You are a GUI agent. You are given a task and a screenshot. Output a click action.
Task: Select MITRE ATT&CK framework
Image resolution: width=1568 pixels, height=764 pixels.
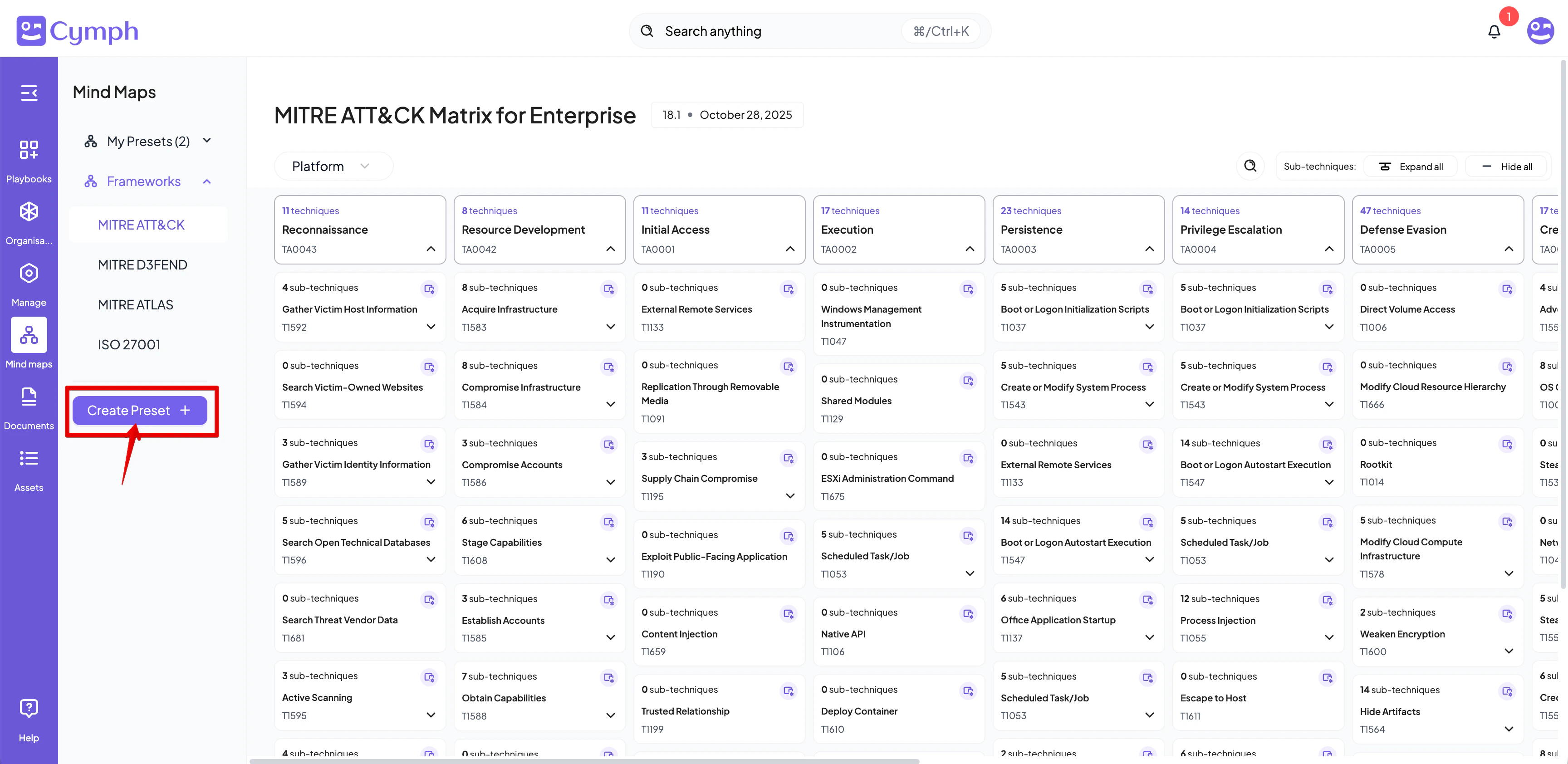tap(148, 225)
